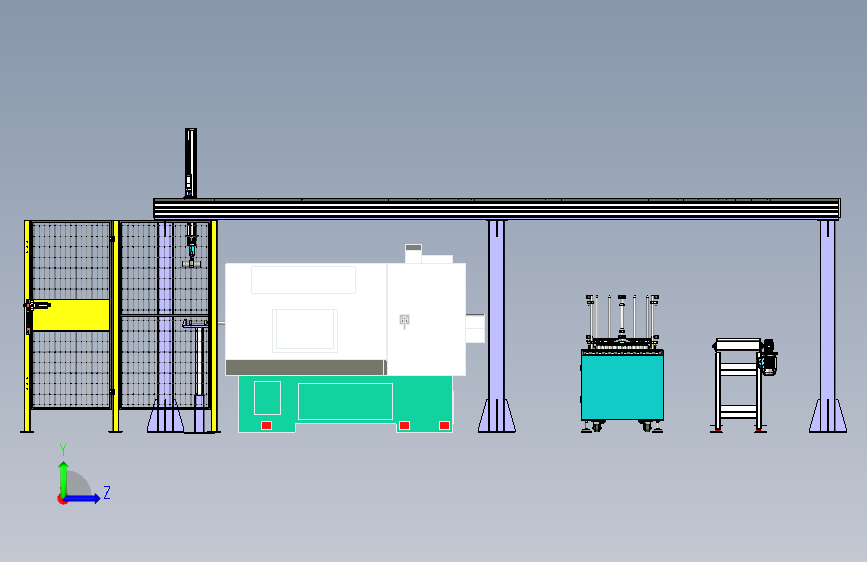Select the red origin ball of the triad
This screenshot has height=562, width=867.
pos(62,499)
